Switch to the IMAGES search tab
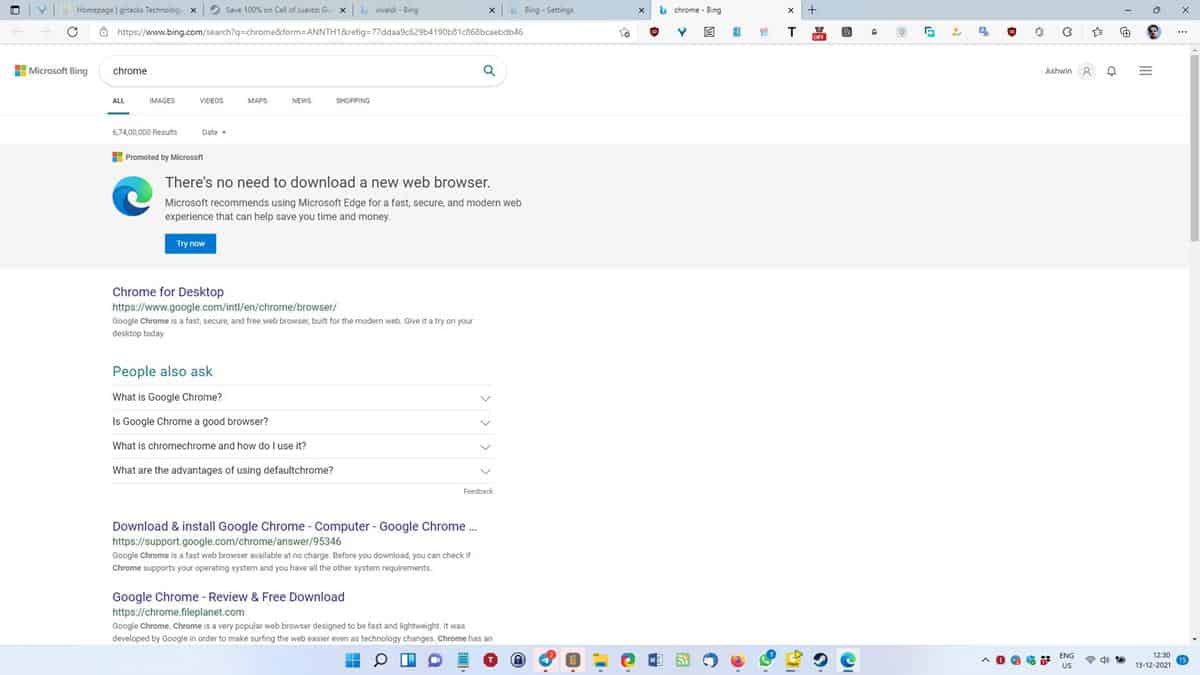The width and height of the screenshot is (1200, 675). point(161,101)
